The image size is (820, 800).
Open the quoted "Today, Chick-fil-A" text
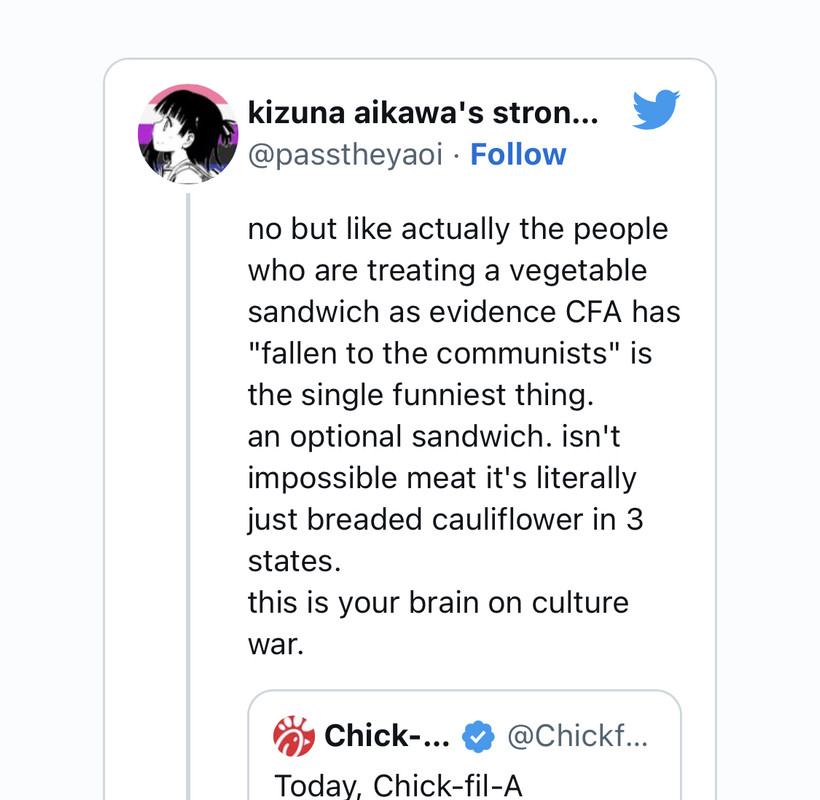point(399,785)
